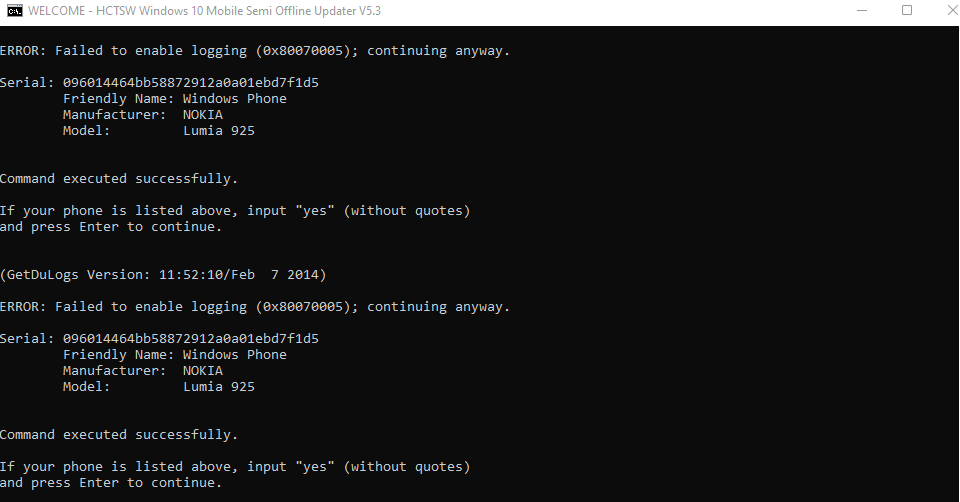Select the first 'Model: Lumia 925' line
960x502 pixels.
coord(158,131)
